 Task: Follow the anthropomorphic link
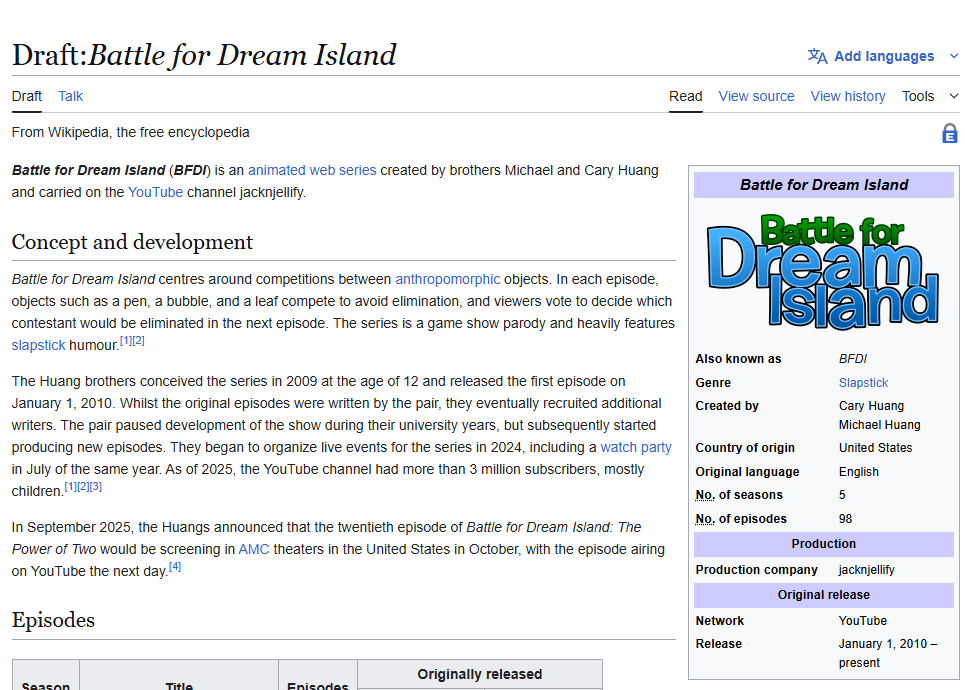447,279
